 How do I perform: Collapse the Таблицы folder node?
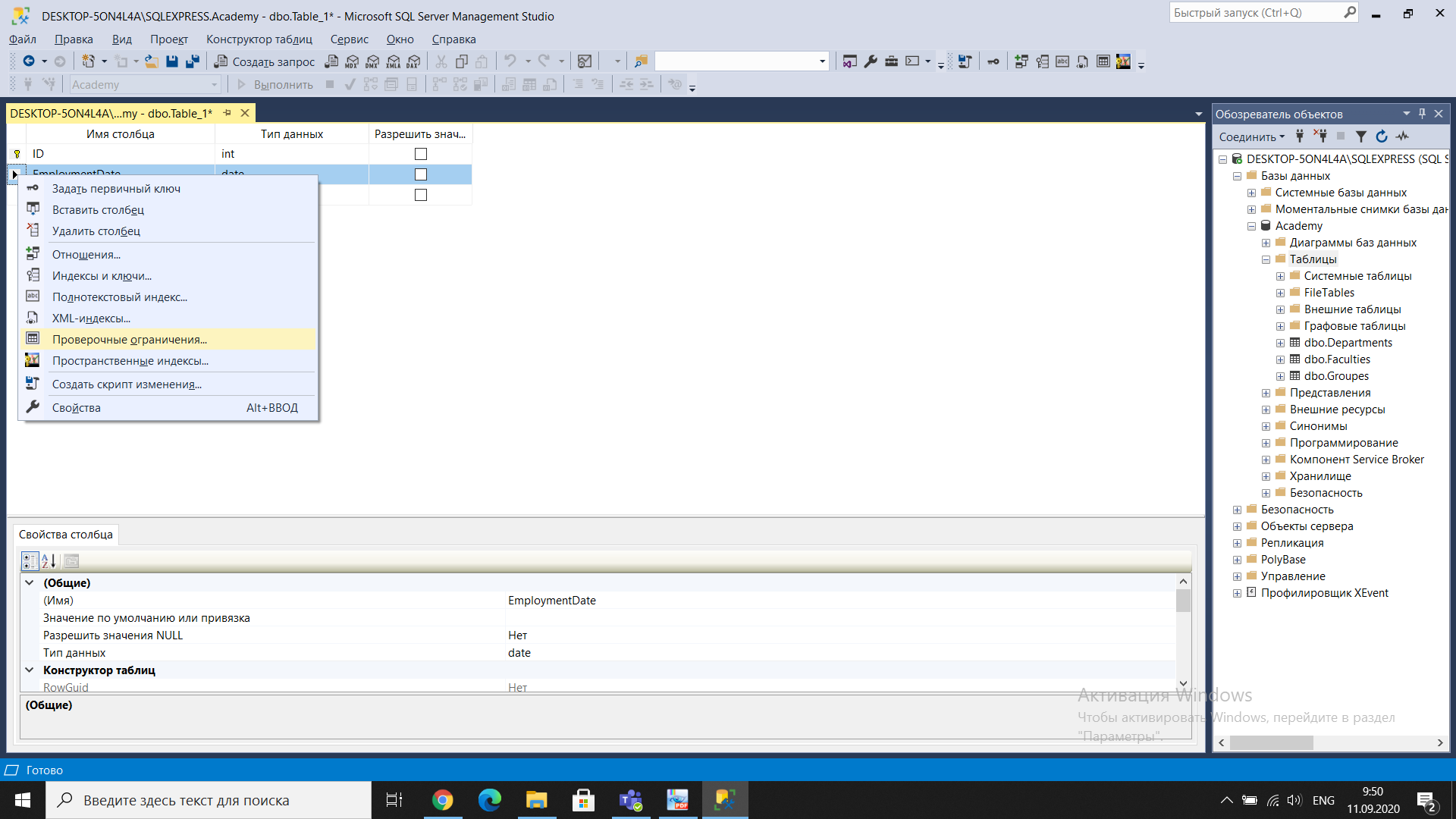(1266, 259)
